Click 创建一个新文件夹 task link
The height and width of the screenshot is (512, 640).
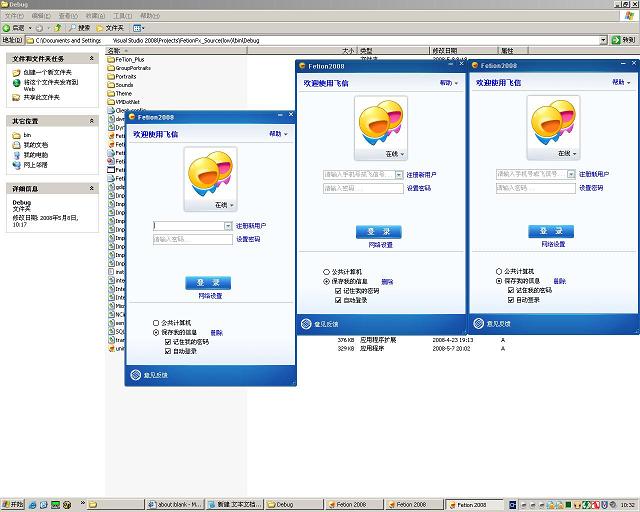pyautogui.click(x=47, y=72)
